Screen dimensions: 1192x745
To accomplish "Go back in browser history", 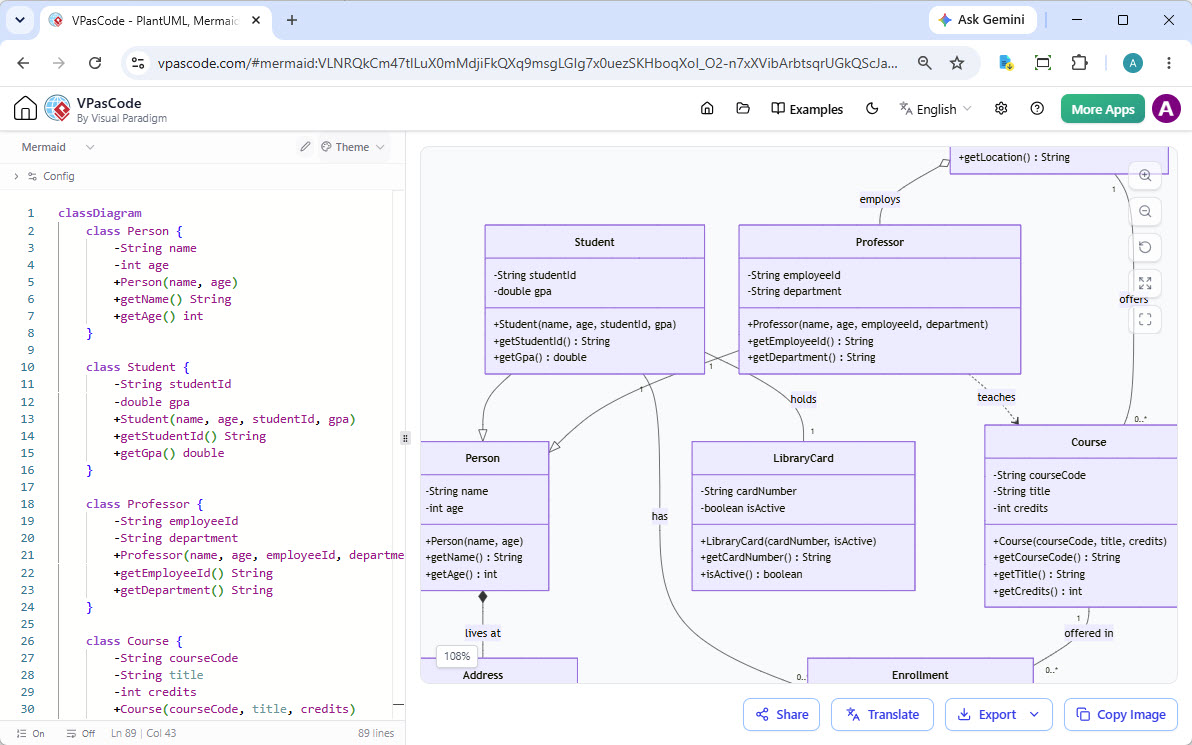I will pos(23,63).
